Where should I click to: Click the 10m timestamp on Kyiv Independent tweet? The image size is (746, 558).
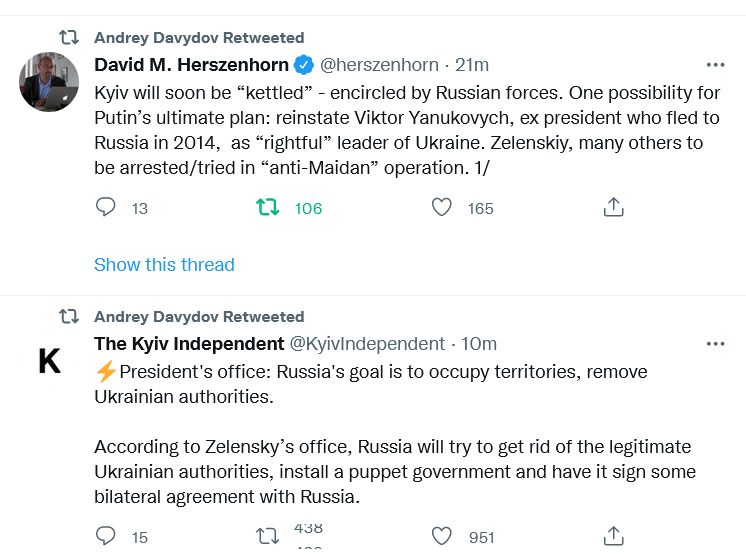[x=479, y=344]
